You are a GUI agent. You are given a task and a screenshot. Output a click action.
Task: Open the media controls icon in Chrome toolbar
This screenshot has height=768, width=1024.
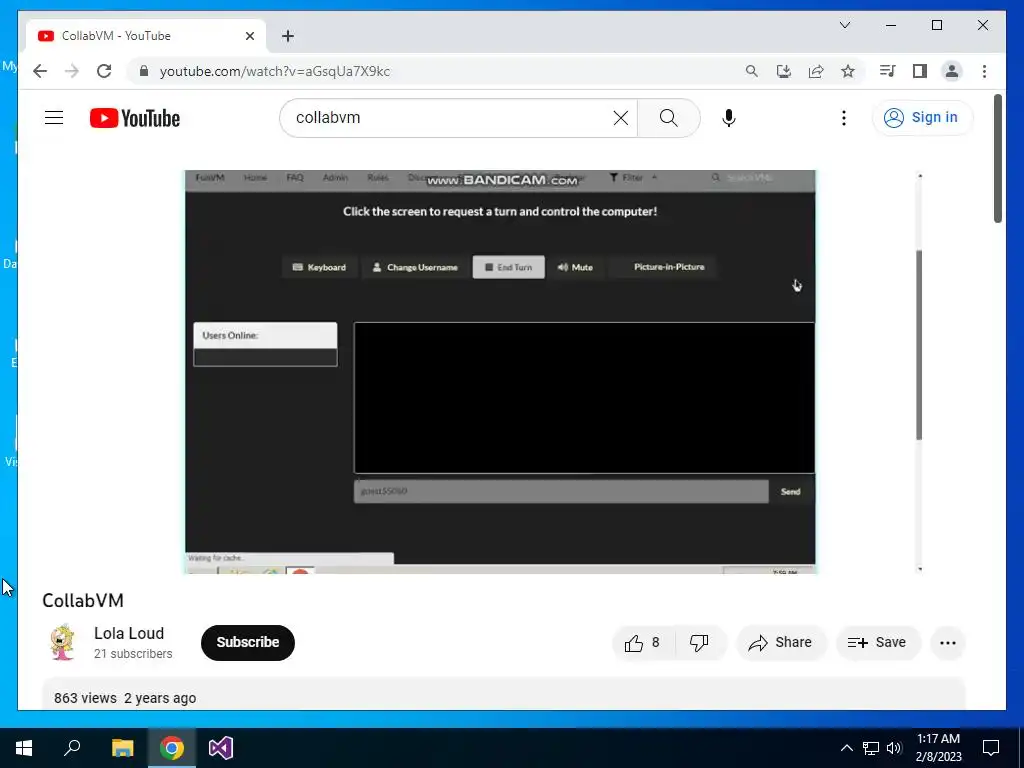888,71
